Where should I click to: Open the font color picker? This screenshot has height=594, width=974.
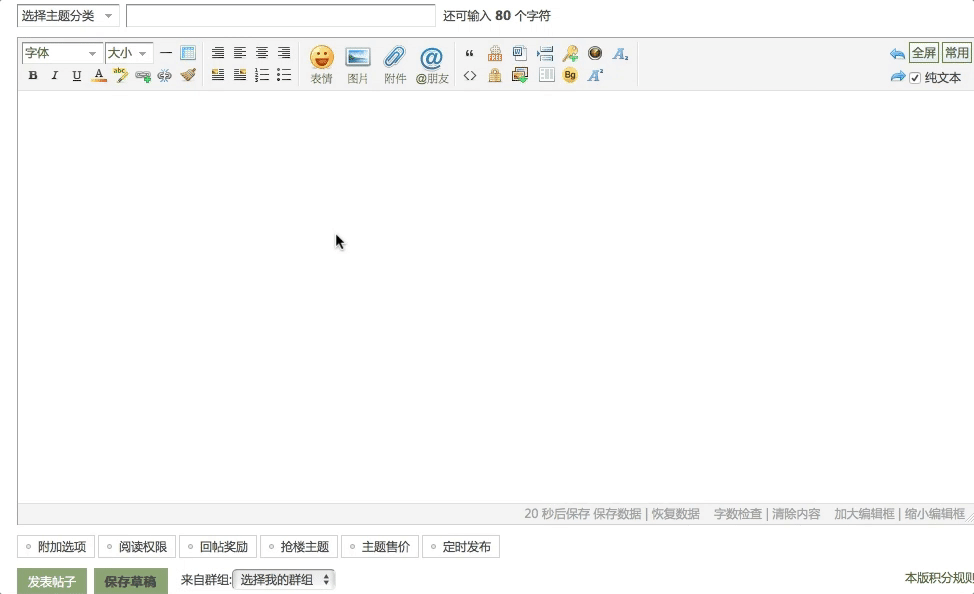[x=99, y=75]
